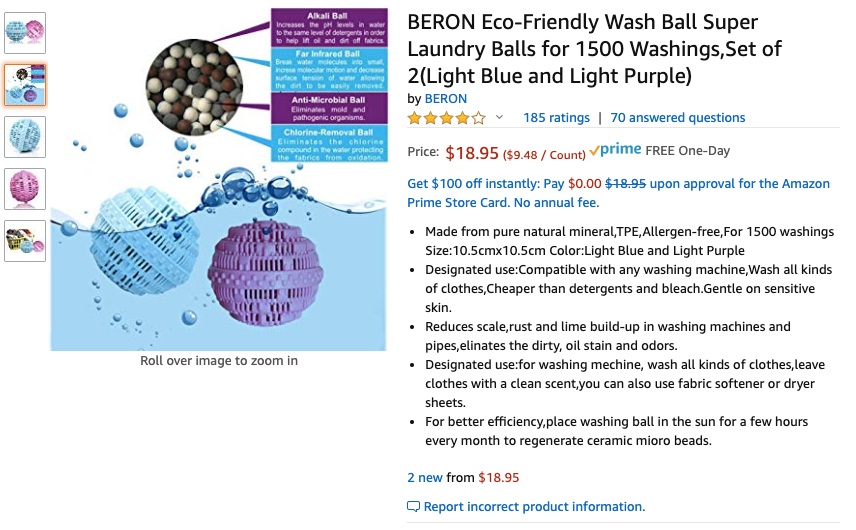View the 185 ratings link
The image size is (856, 530).
[556, 117]
